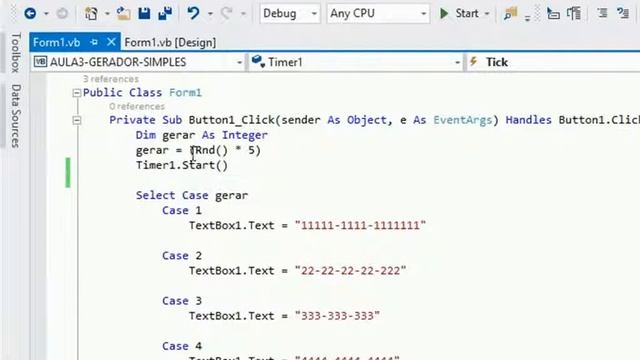Open the Any CPU platform combo box
Screen dimensions: 640x360
click(378, 13)
